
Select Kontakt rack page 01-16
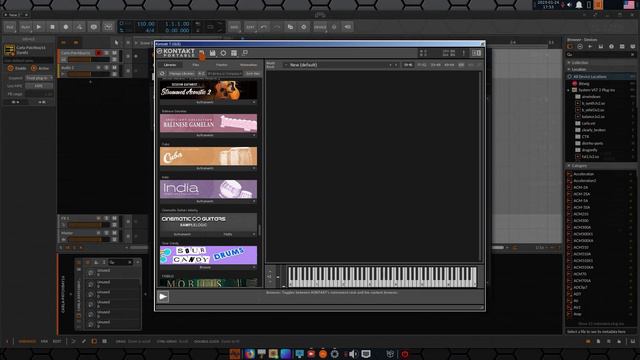point(408,65)
